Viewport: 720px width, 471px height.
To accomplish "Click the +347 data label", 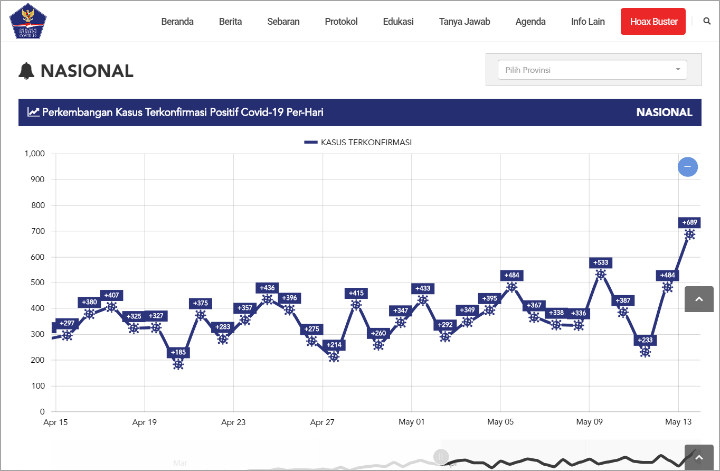I will click(400, 310).
